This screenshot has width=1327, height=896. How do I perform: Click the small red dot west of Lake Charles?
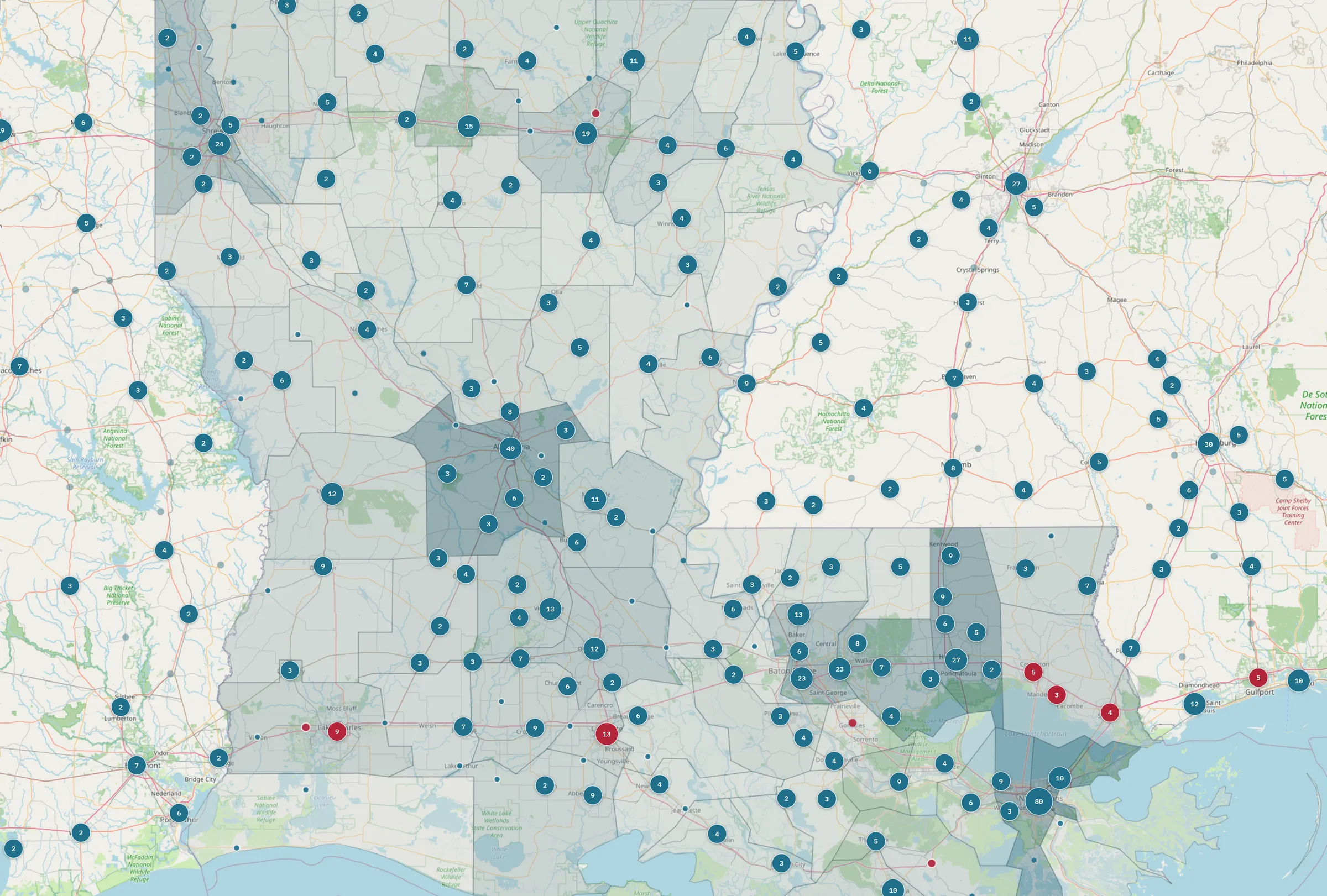[x=305, y=727]
